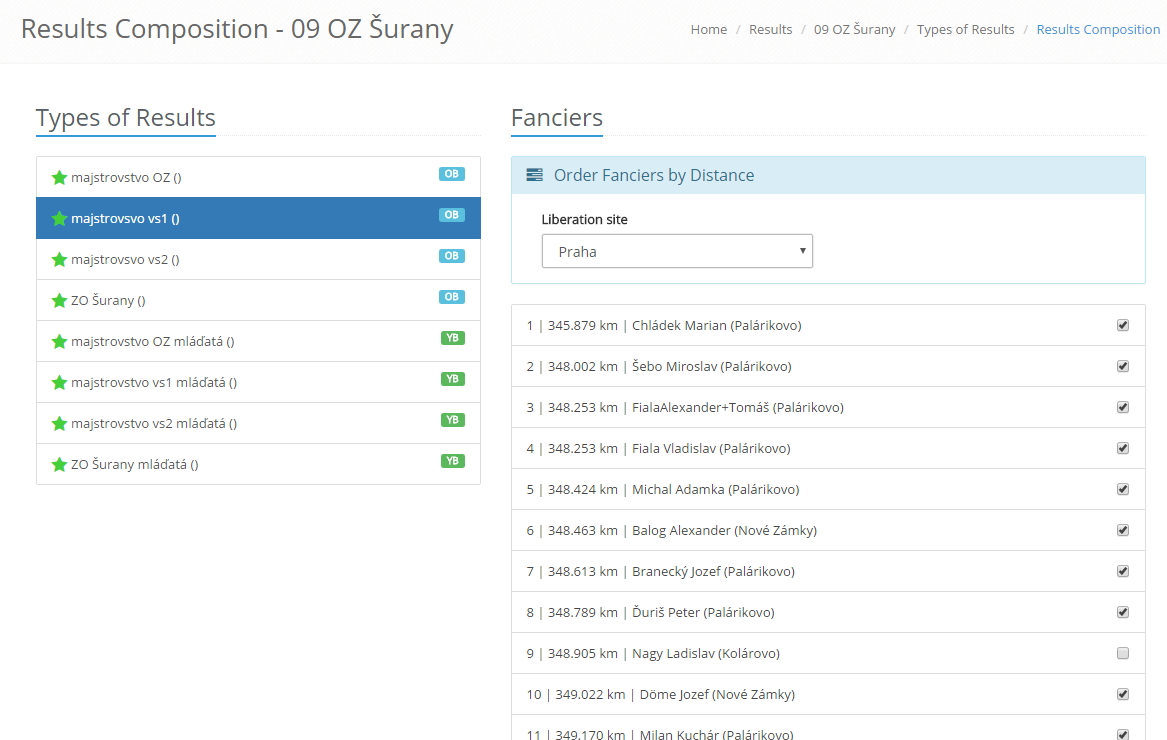Select majstrovstvo vs2 mláďatá result type
Viewport: 1167px width, 740px height.
pyautogui.click(x=154, y=424)
